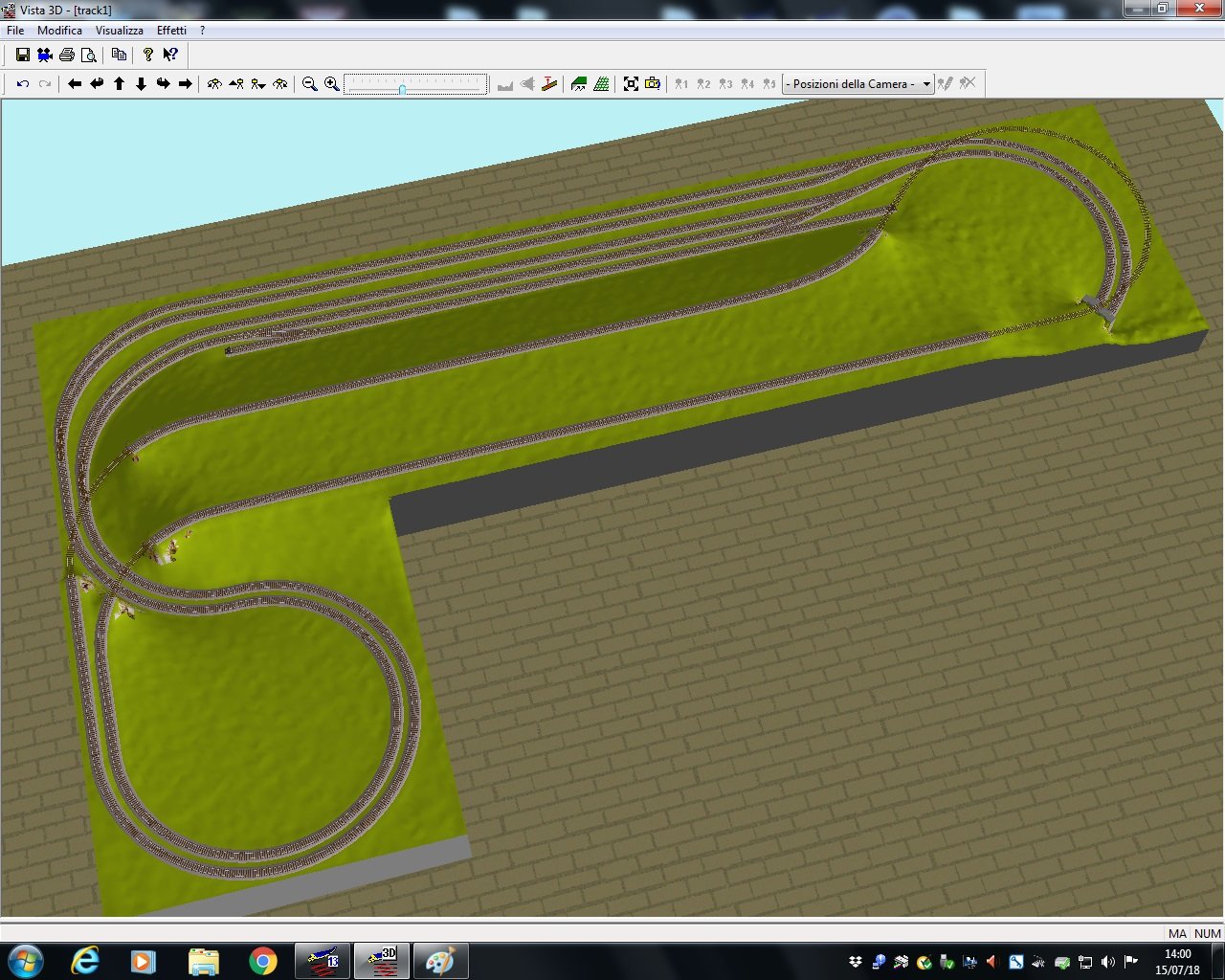
Task: Move view with the up arrow icon
Action: (x=120, y=84)
